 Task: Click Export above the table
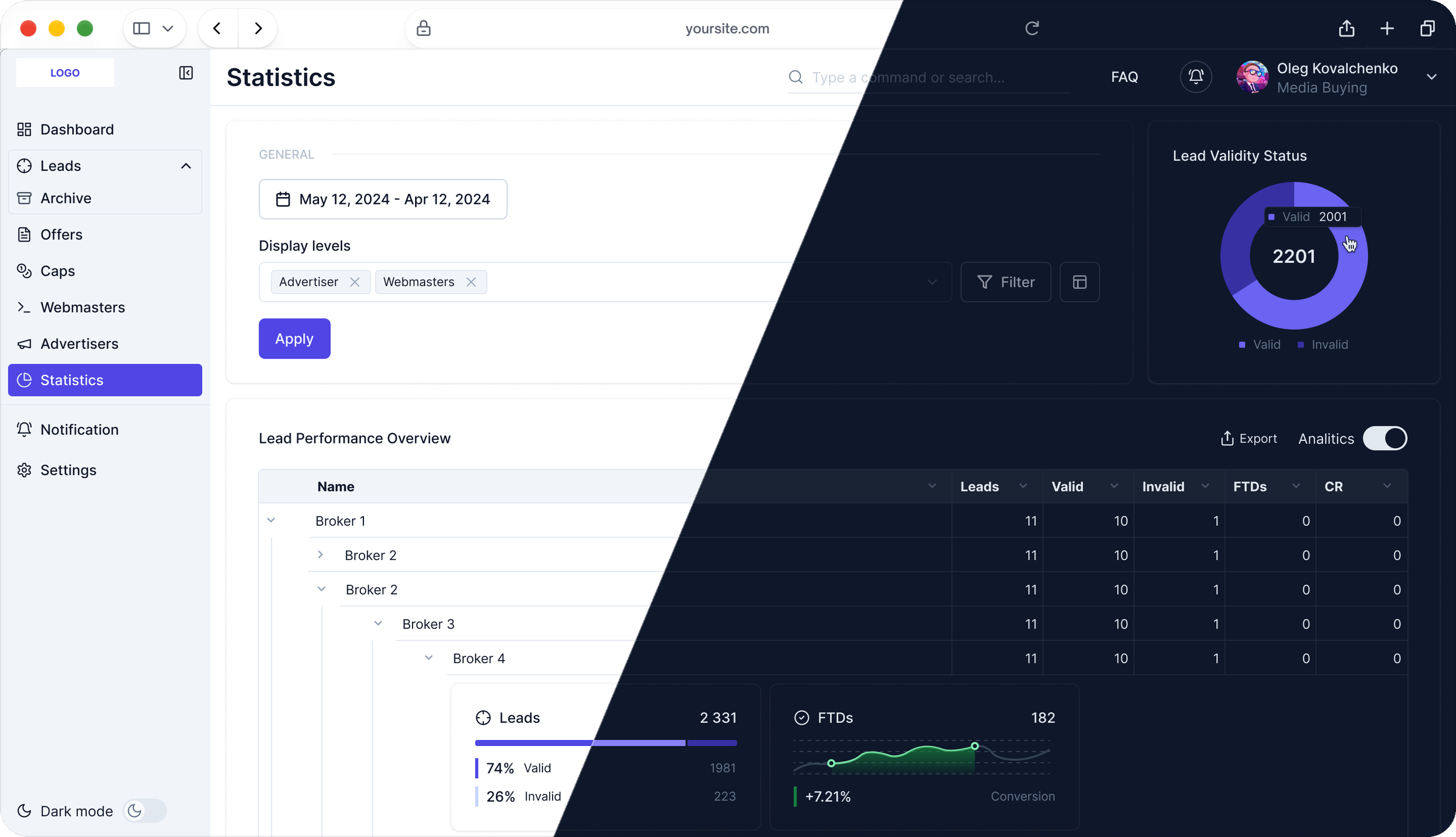(1249, 439)
